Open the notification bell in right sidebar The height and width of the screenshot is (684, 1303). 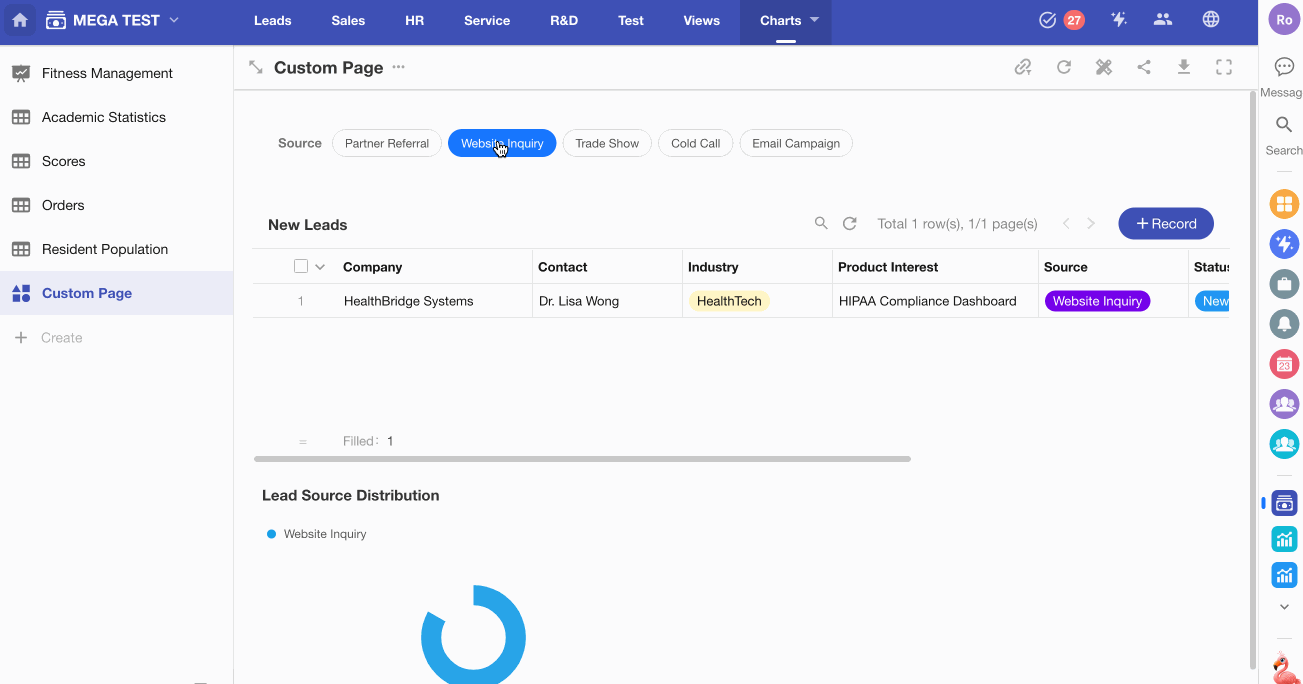(1284, 324)
